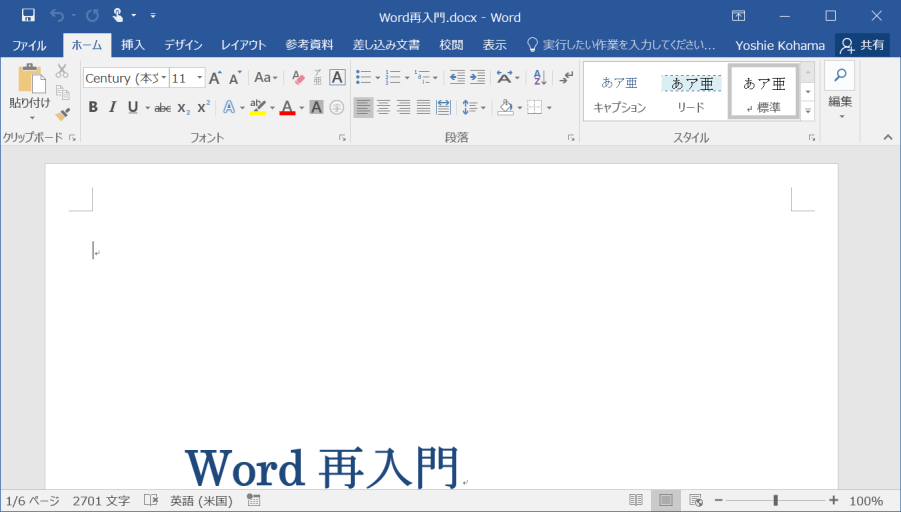
Task: Save the document with the floppy icon
Action: [x=28, y=16]
